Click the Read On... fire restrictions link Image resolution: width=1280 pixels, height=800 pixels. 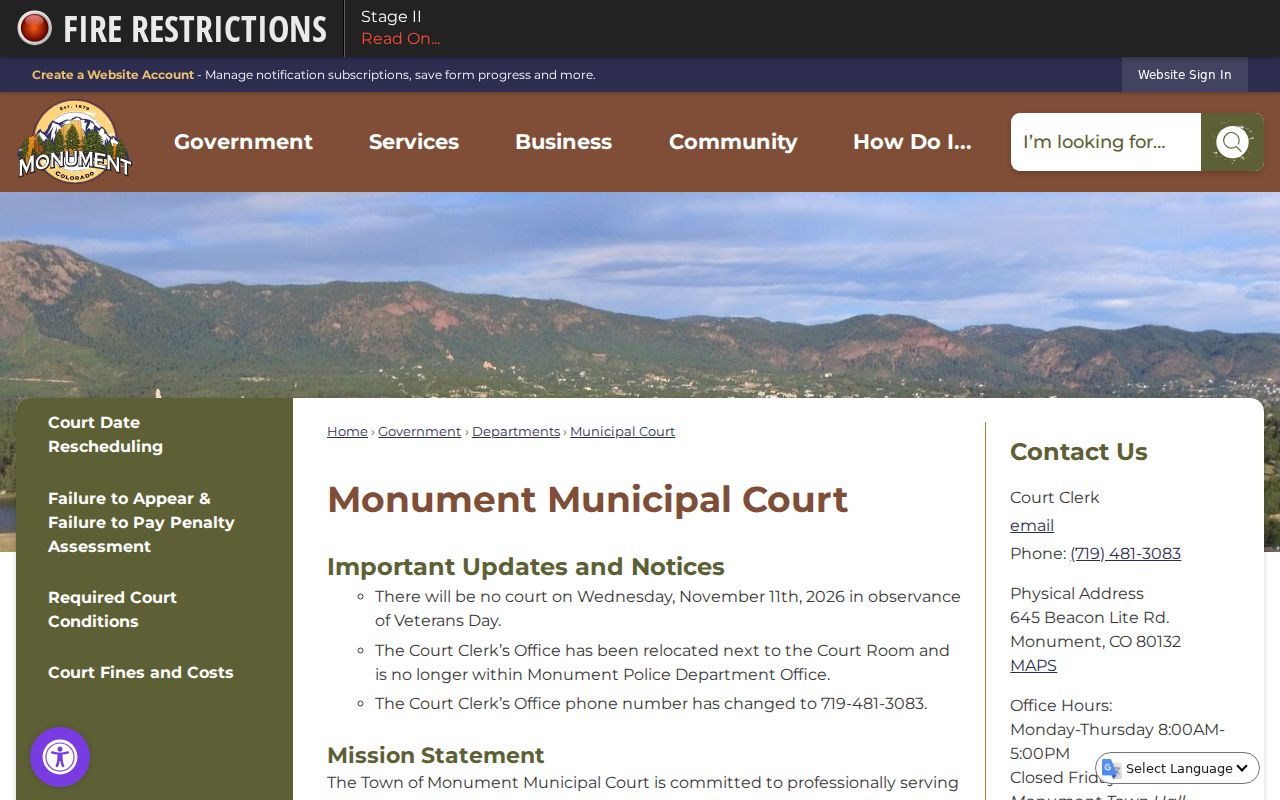tap(400, 39)
